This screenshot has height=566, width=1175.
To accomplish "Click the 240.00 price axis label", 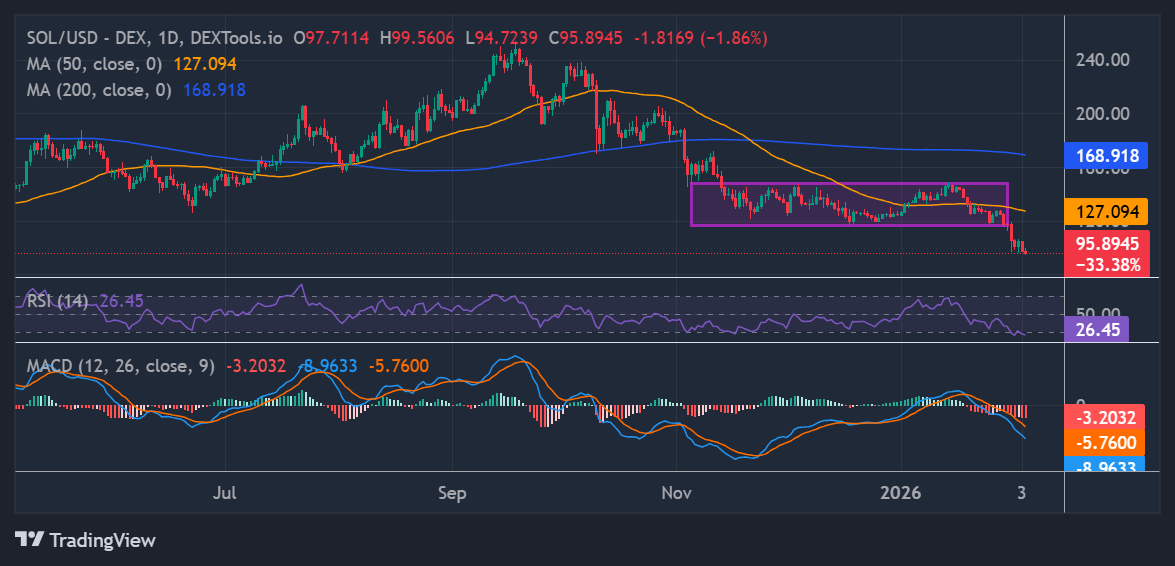I will [1103, 59].
